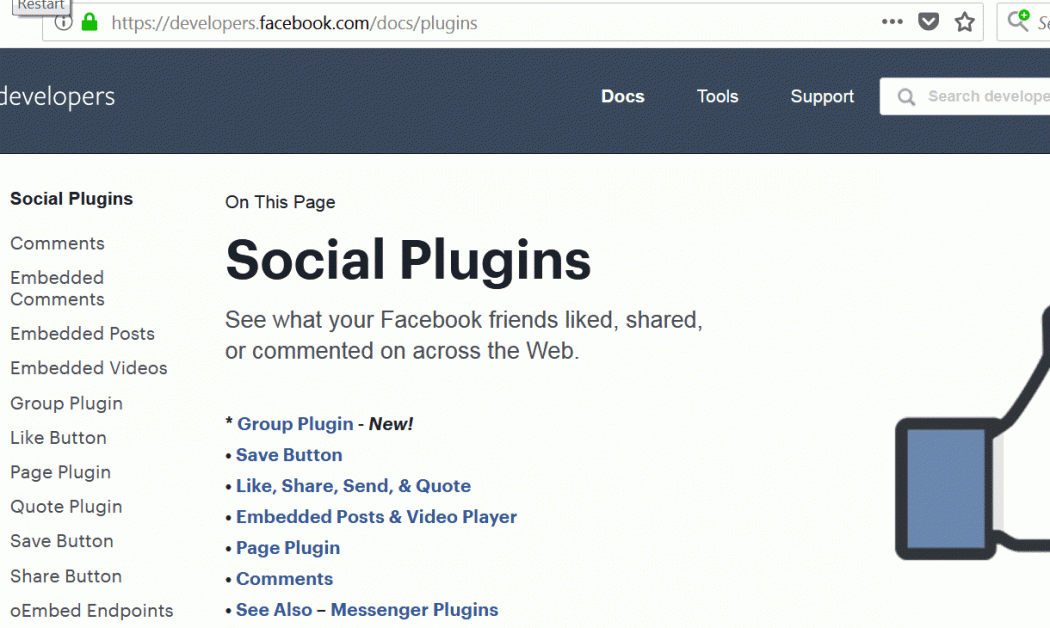1050x628 pixels.
Task: Click the URL address bar
Action: (480, 22)
